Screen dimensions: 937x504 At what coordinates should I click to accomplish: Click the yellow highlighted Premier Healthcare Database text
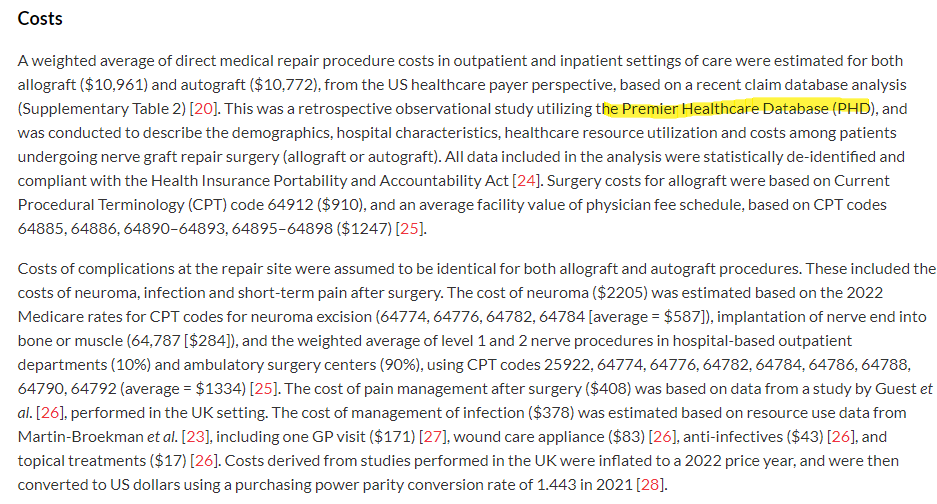click(x=725, y=109)
